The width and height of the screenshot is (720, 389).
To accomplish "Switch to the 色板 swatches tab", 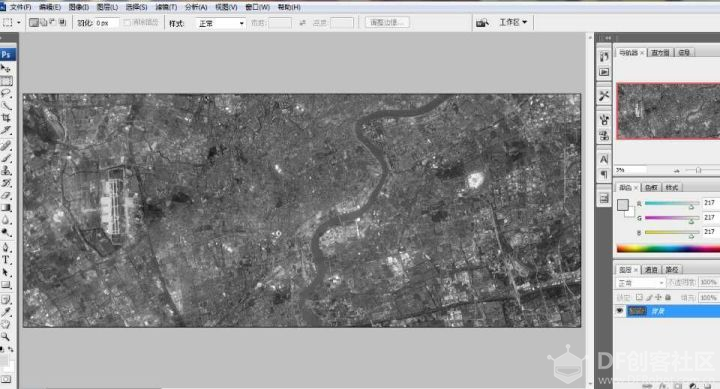I will [x=651, y=187].
